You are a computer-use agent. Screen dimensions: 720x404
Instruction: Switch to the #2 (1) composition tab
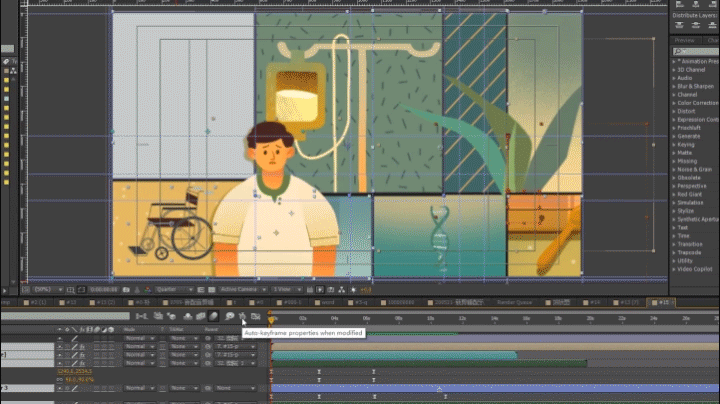click(x=35, y=302)
